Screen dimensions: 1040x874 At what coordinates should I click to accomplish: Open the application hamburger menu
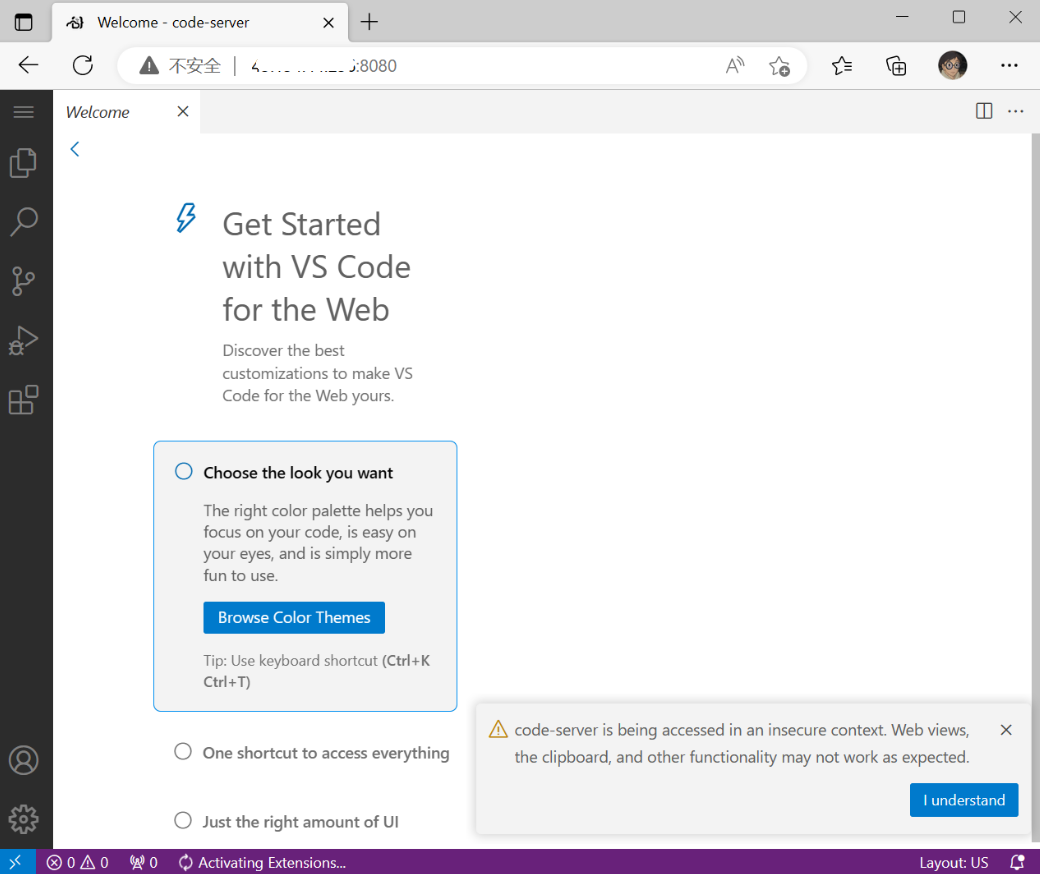[24, 111]
